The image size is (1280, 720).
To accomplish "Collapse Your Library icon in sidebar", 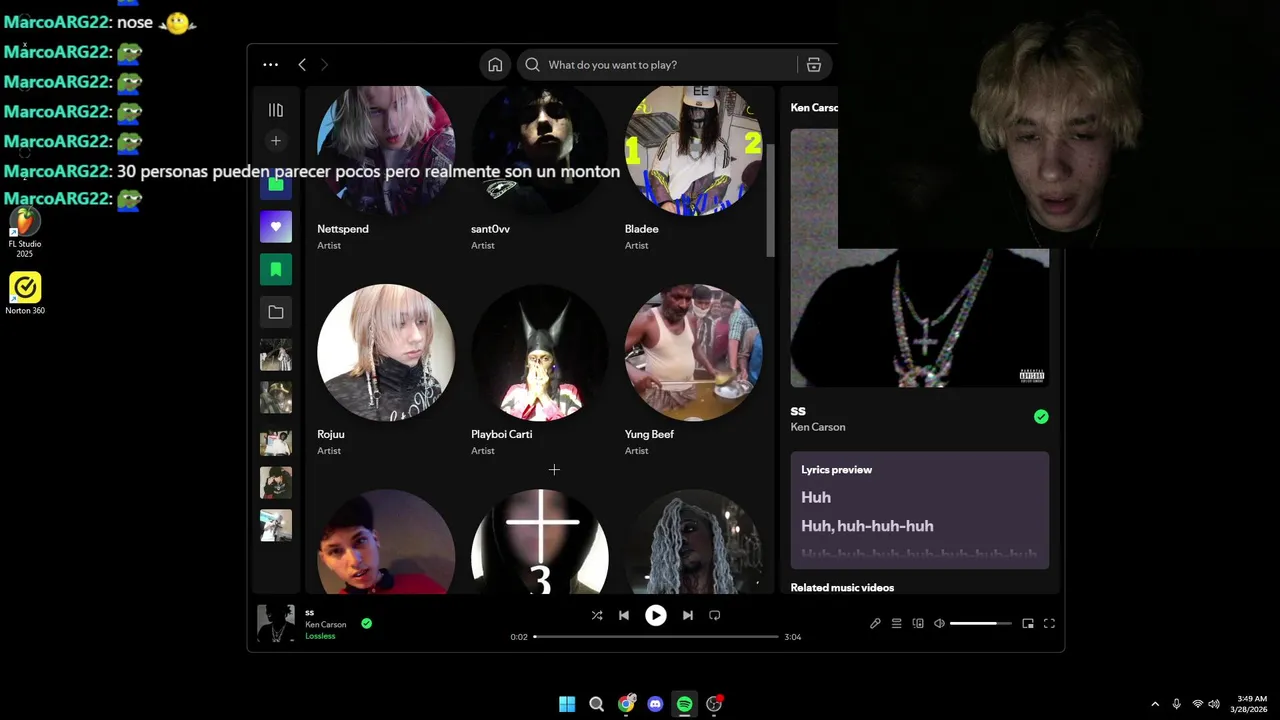I will coord(276,110).
